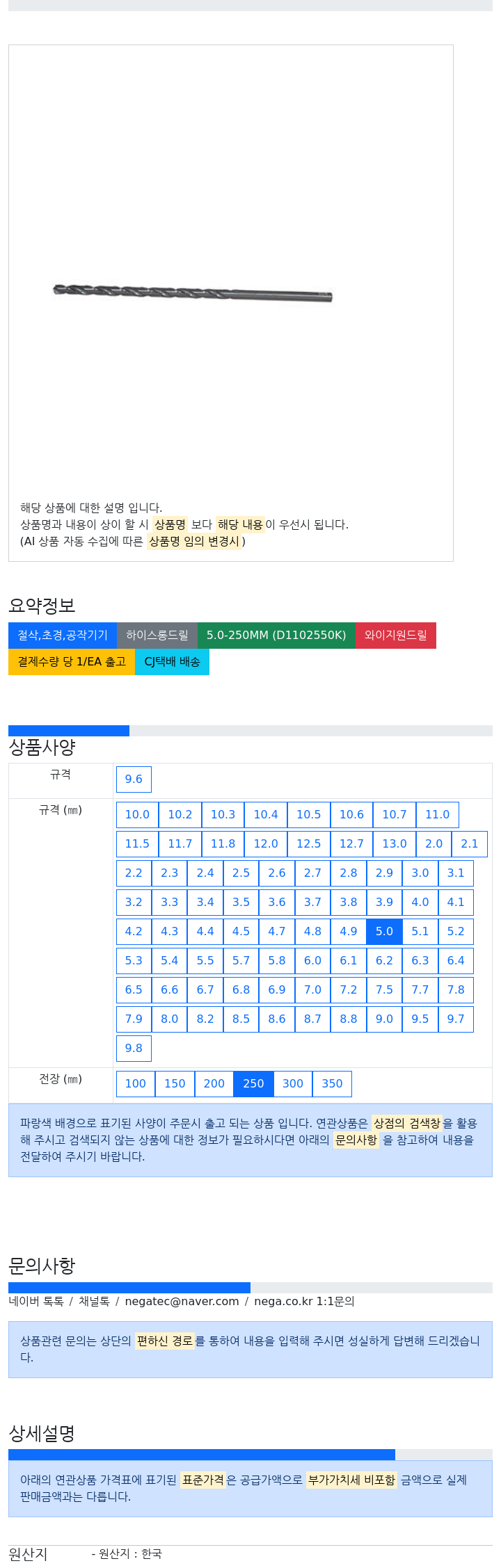This screenshot has height=1568, width=501.
Task: Select the 11.0 mm size button
Action: [438, 814]
